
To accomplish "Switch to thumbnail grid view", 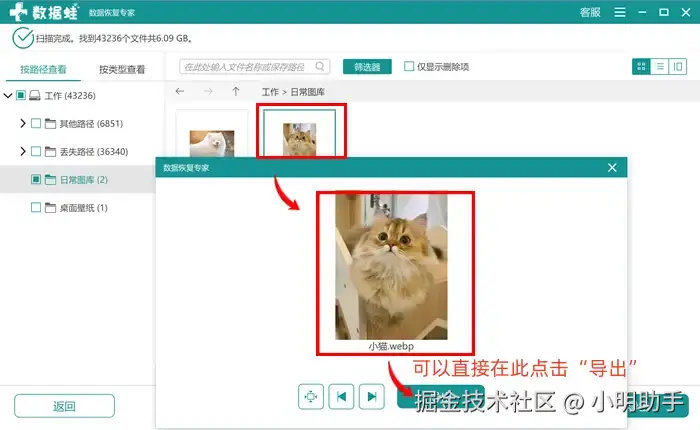I will [642, 67].
